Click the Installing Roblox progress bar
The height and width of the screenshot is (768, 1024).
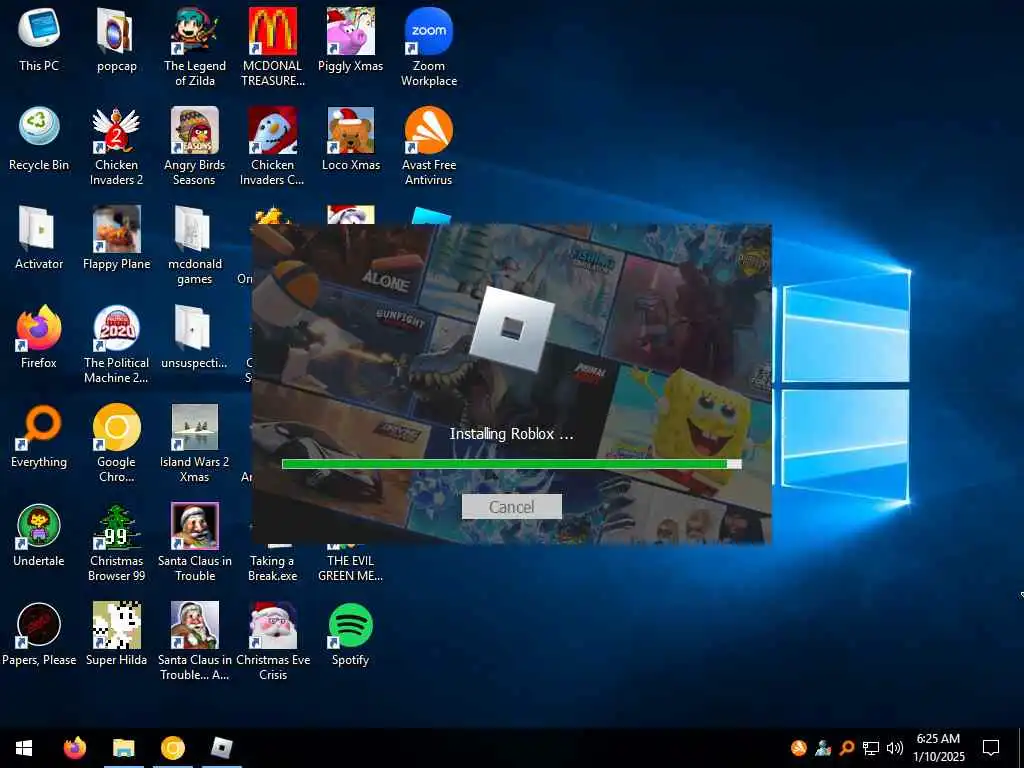pos(511,464)
